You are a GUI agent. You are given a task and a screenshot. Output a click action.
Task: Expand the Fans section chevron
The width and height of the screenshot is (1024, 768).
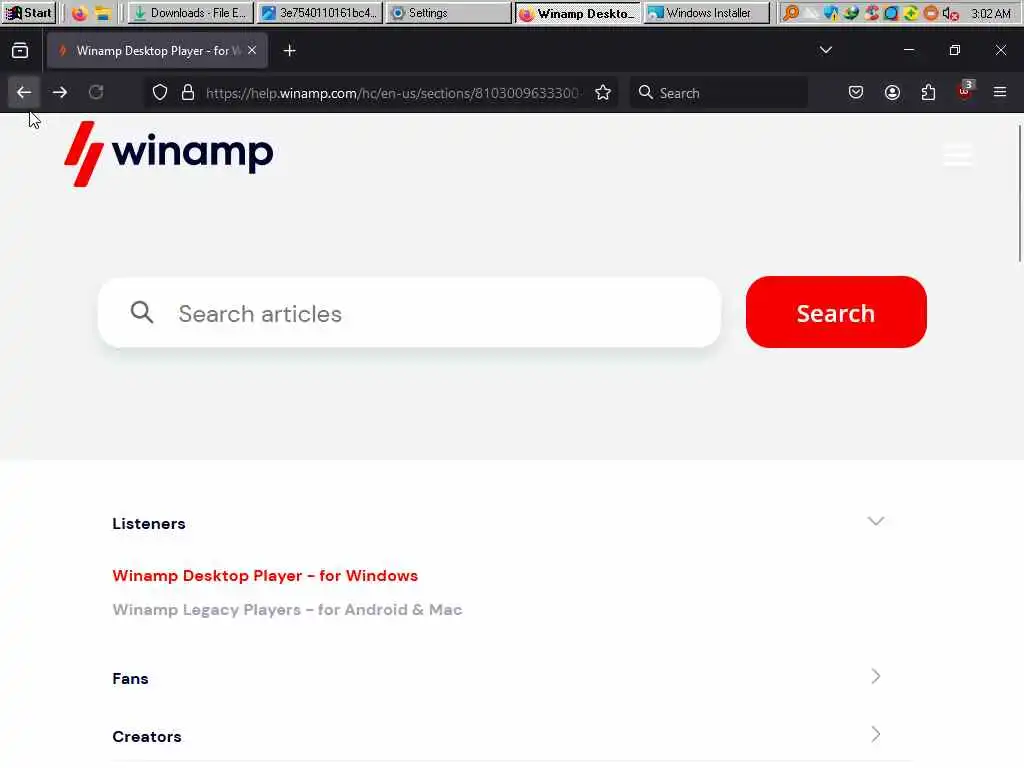tap(876, 677)
